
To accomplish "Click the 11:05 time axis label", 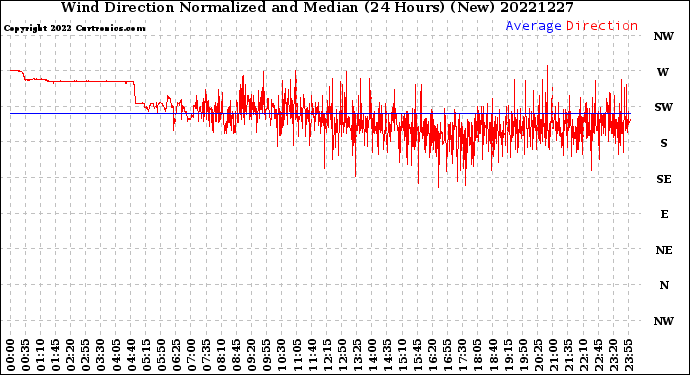I will (297, 355).
